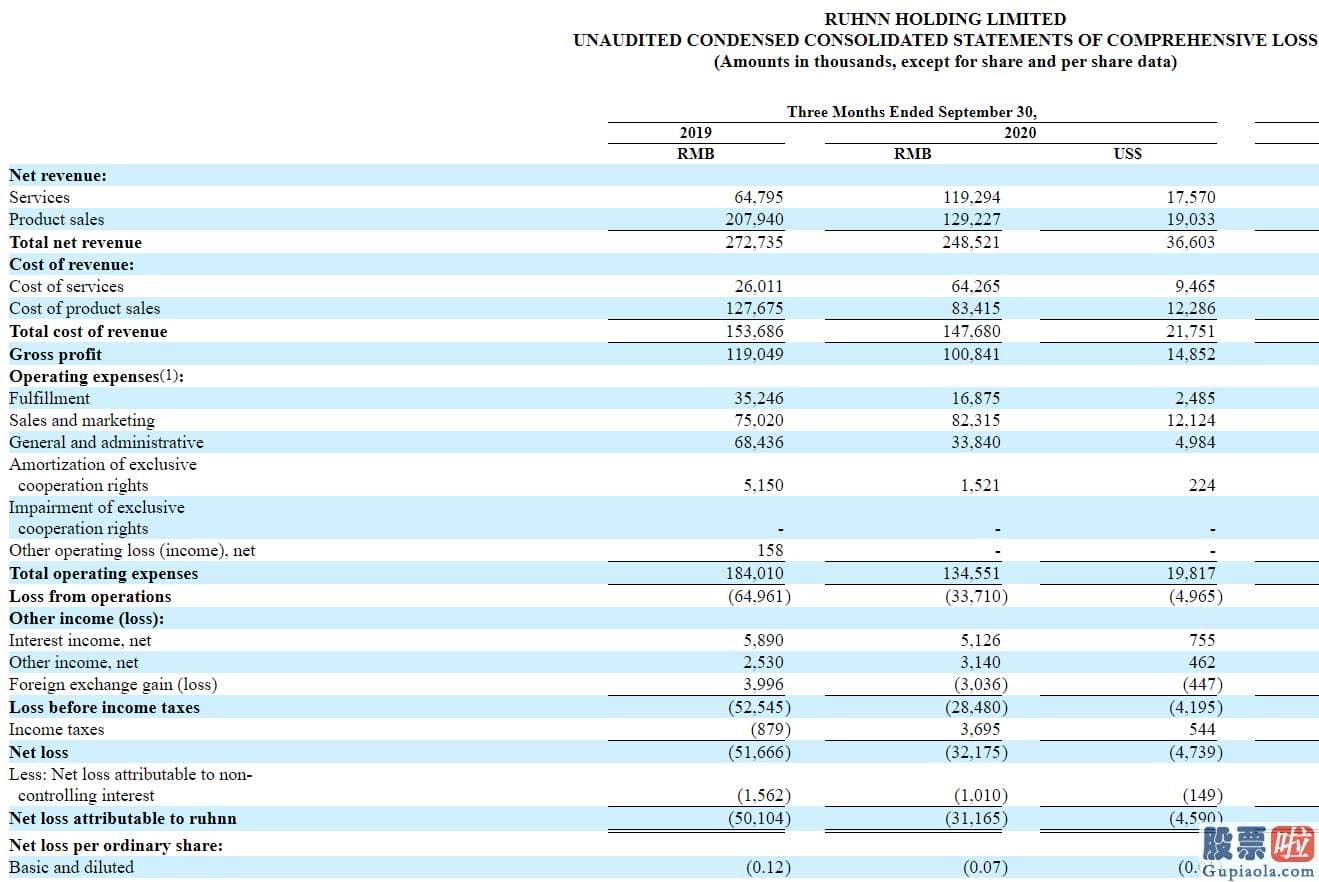Select 'Impairment of exclusive' label line
This screenshot has width=1319, height=882.
(x=97, y=508)
